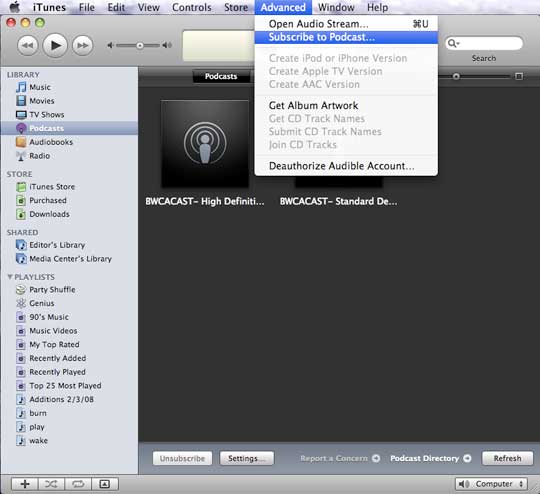Click the search field

coord(484,43)
